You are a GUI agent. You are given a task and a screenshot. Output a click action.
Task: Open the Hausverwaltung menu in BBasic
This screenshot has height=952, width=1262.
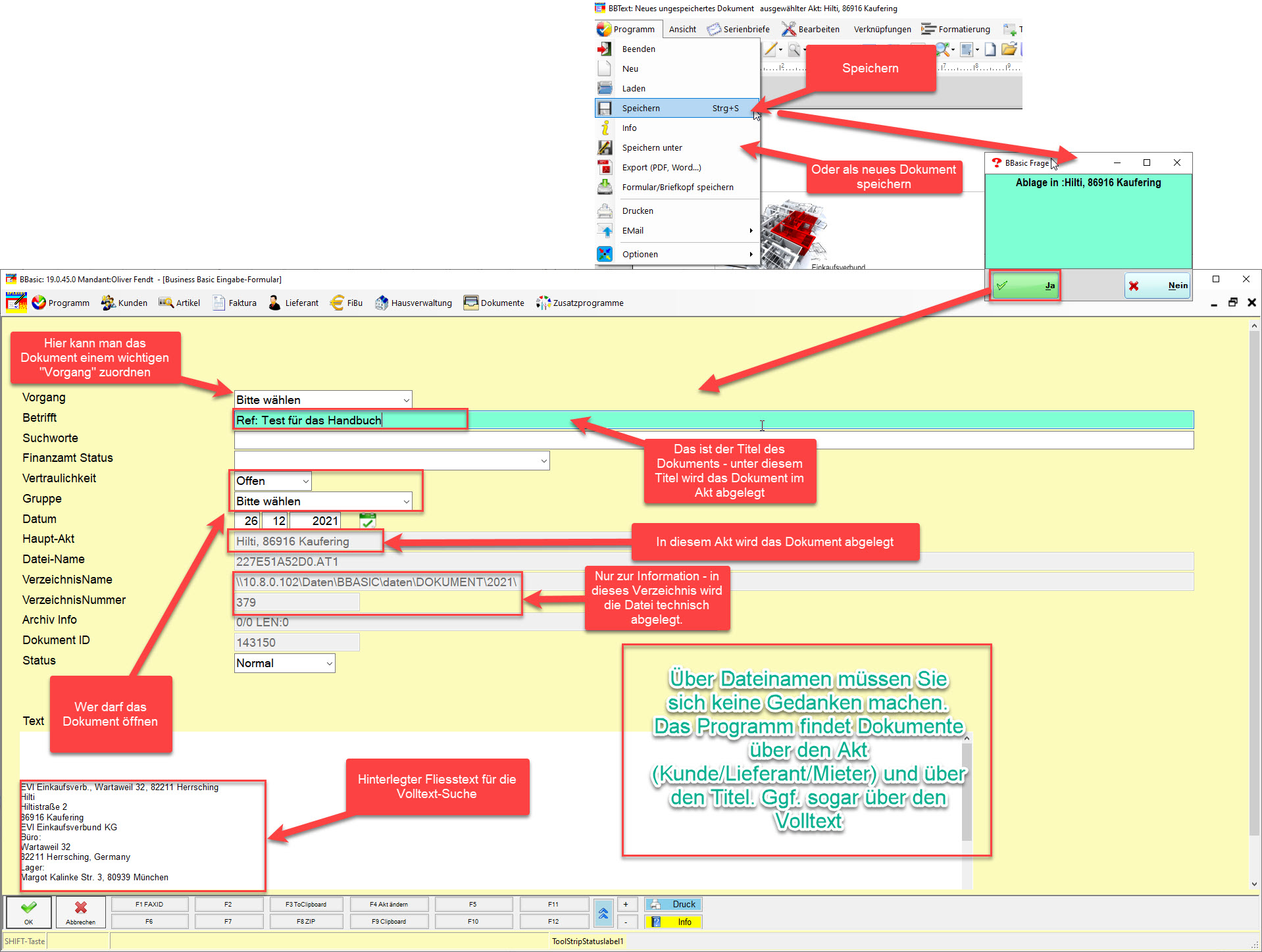pyautogui.click(x=414, y=303)
